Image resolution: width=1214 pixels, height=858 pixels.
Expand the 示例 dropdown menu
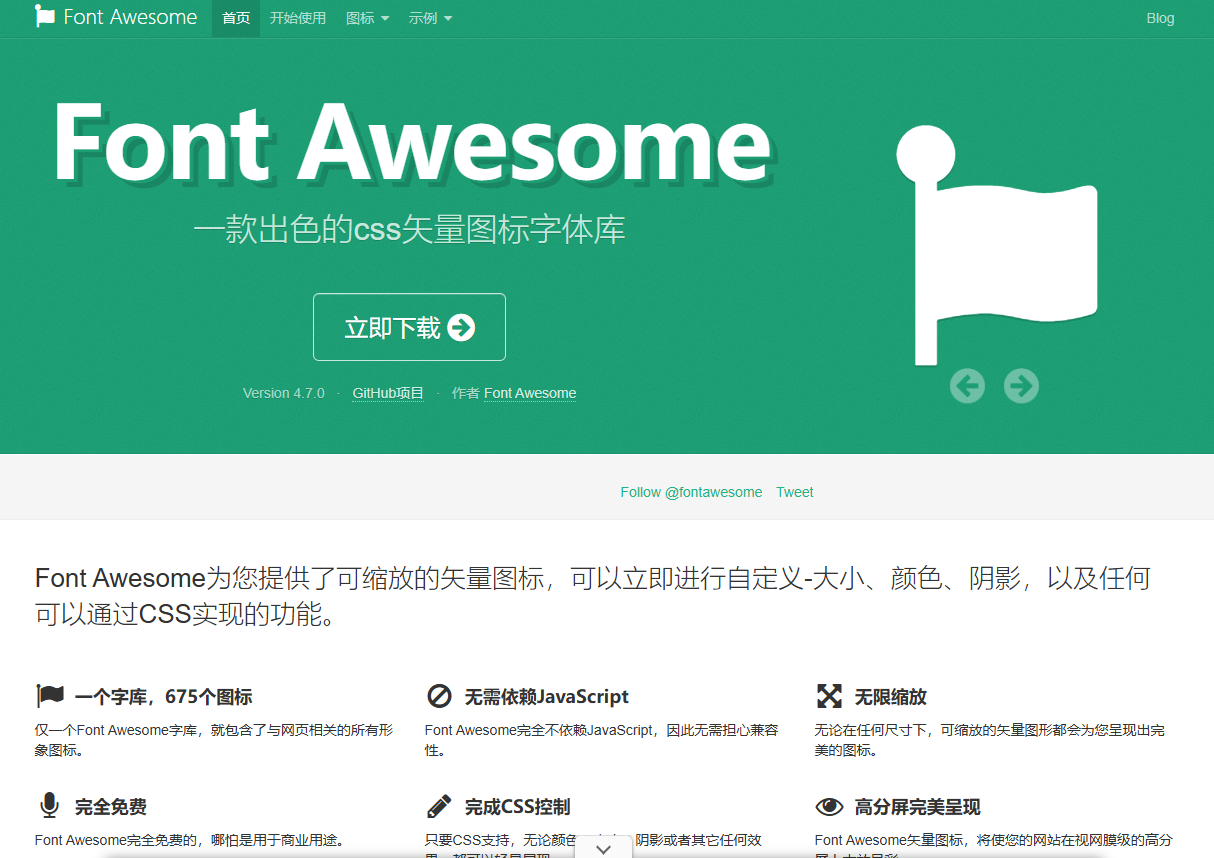coord(430,18)
